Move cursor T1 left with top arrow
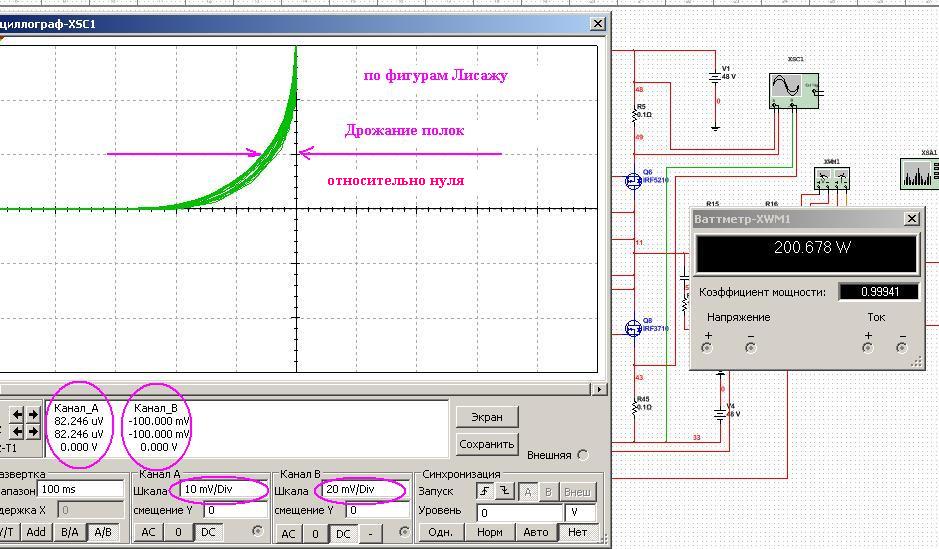Image resolution: width=939 pixels, height=549 pixels. (18, 414)
